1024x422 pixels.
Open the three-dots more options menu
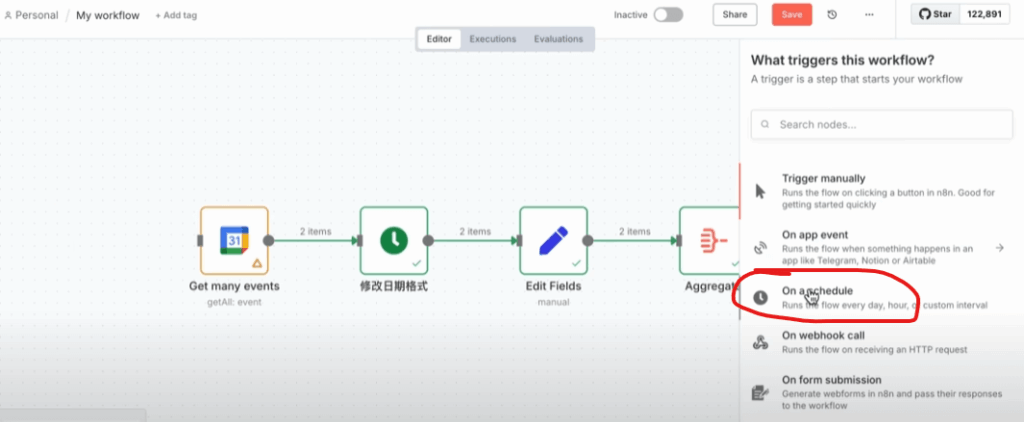point(869,15)
